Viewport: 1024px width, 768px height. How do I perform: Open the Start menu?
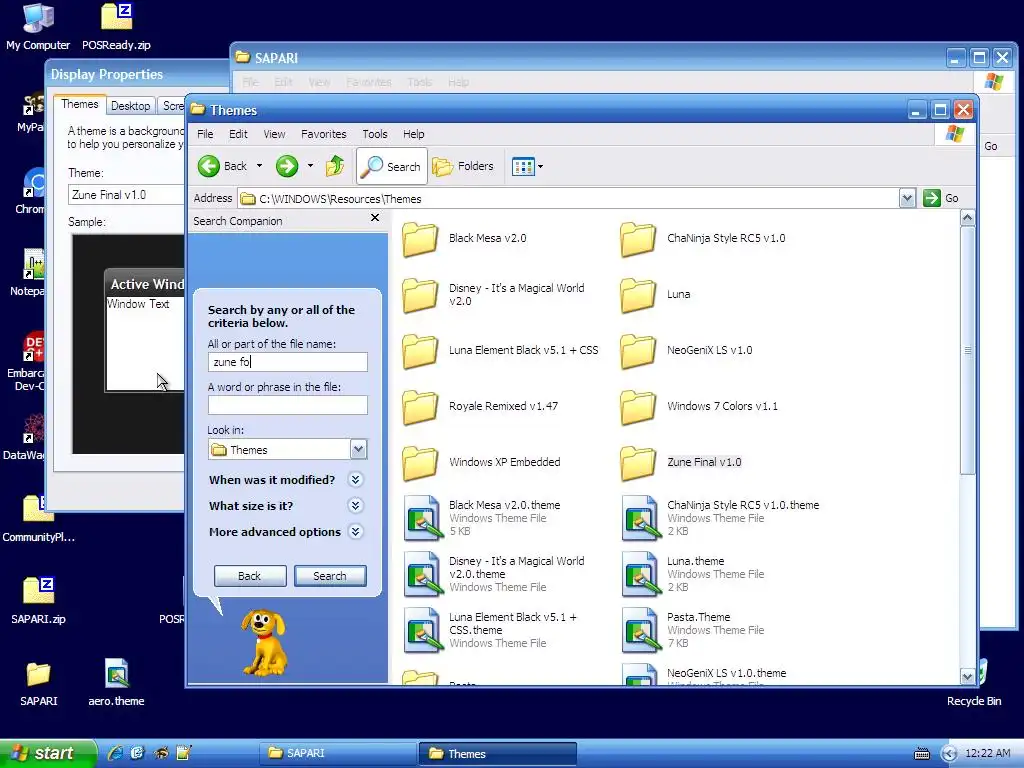pyautogui.click(x=47, y=753)
